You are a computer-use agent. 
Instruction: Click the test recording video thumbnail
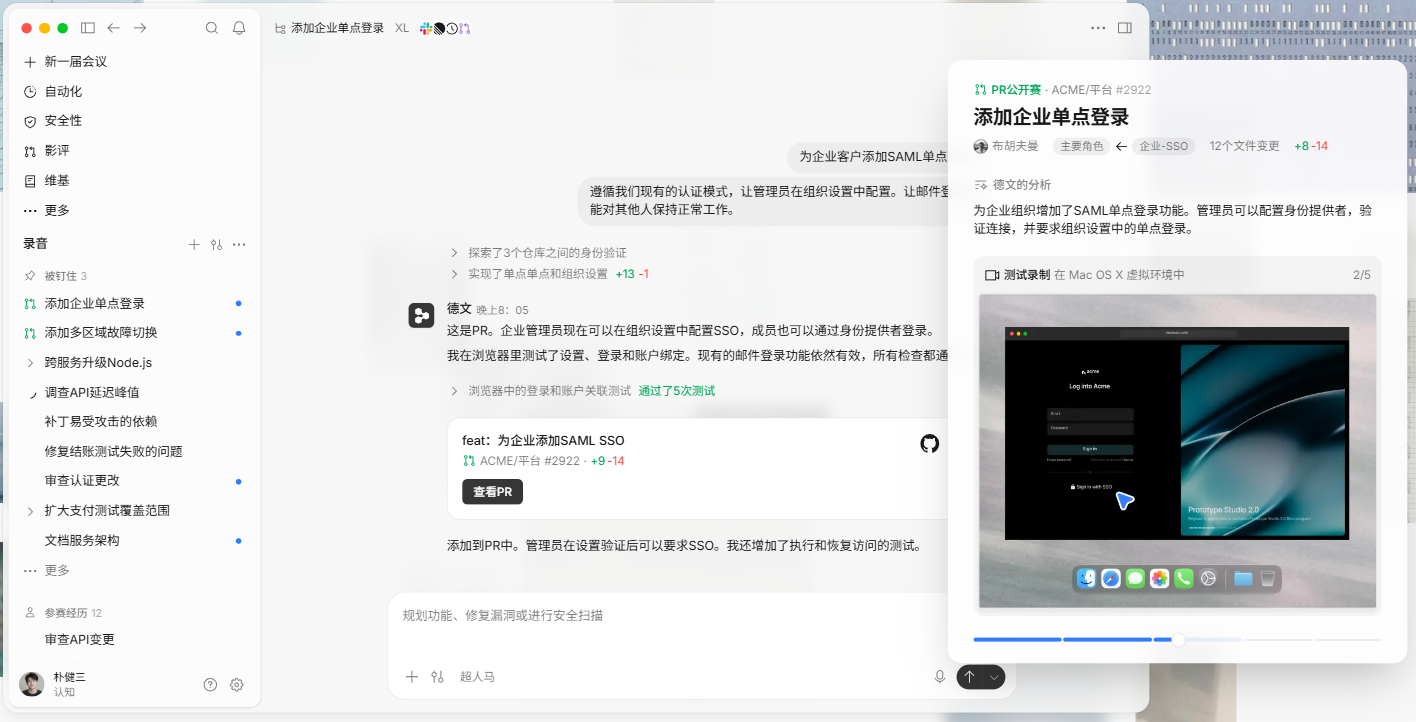pos(1177,451)
